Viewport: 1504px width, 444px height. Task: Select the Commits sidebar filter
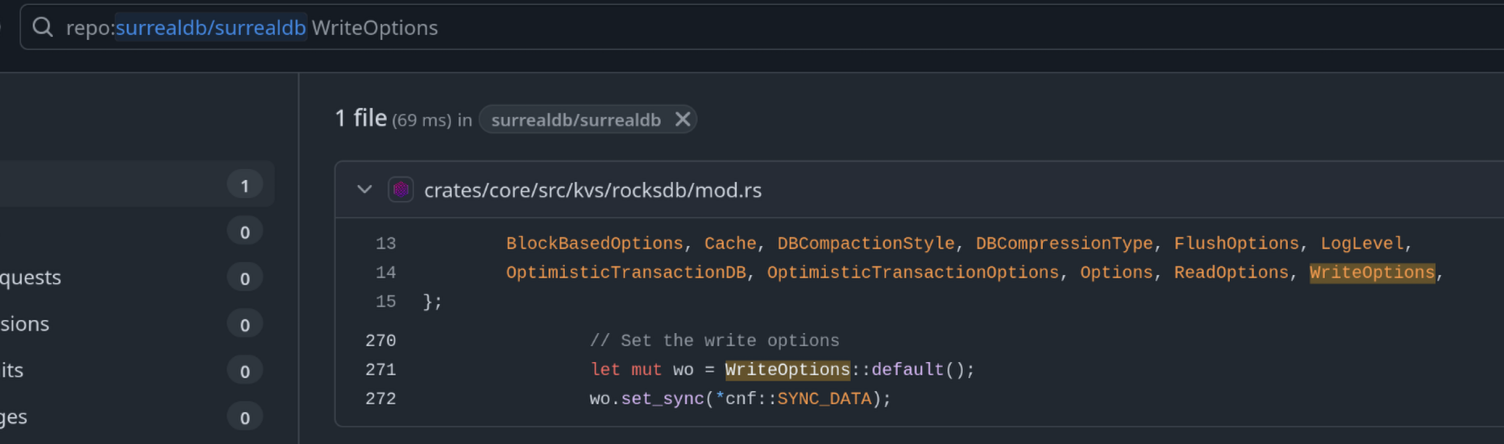coord(137,370)
